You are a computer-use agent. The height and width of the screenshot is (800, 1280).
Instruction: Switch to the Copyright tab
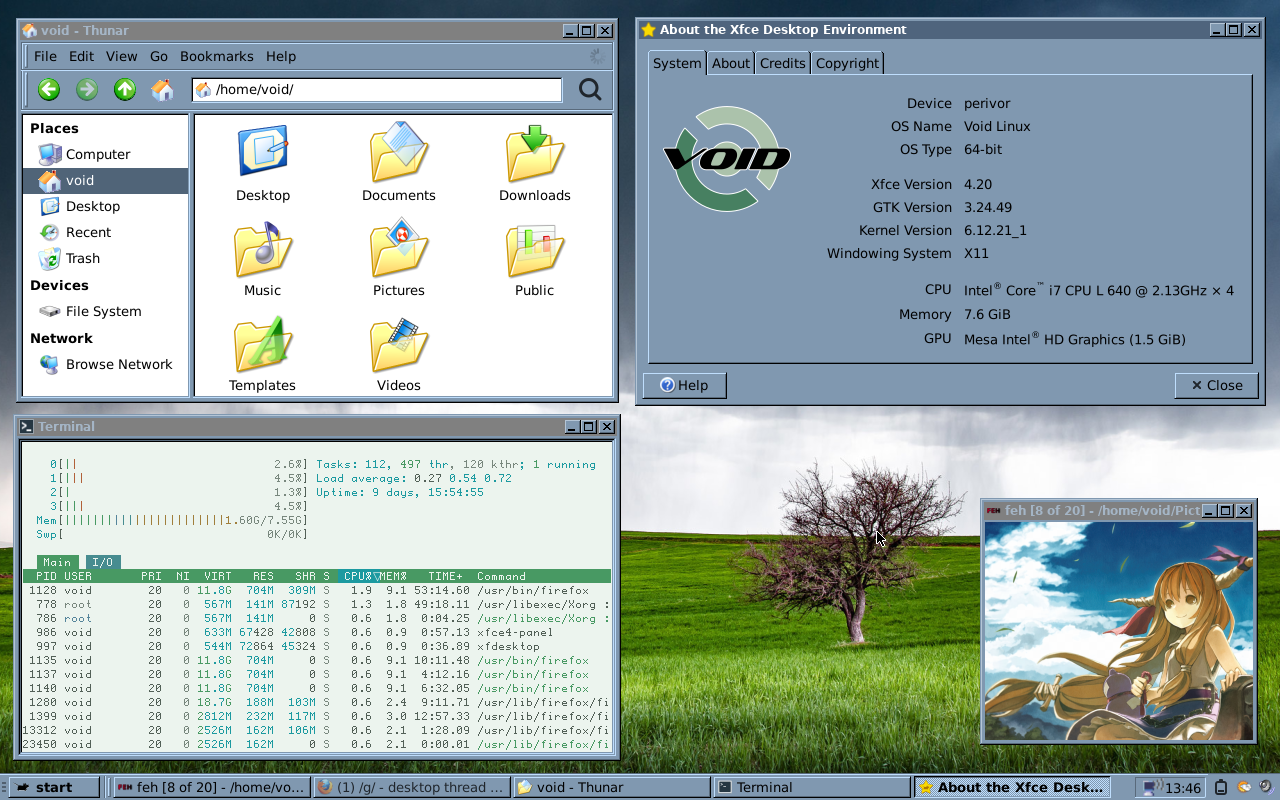(847, 63)
